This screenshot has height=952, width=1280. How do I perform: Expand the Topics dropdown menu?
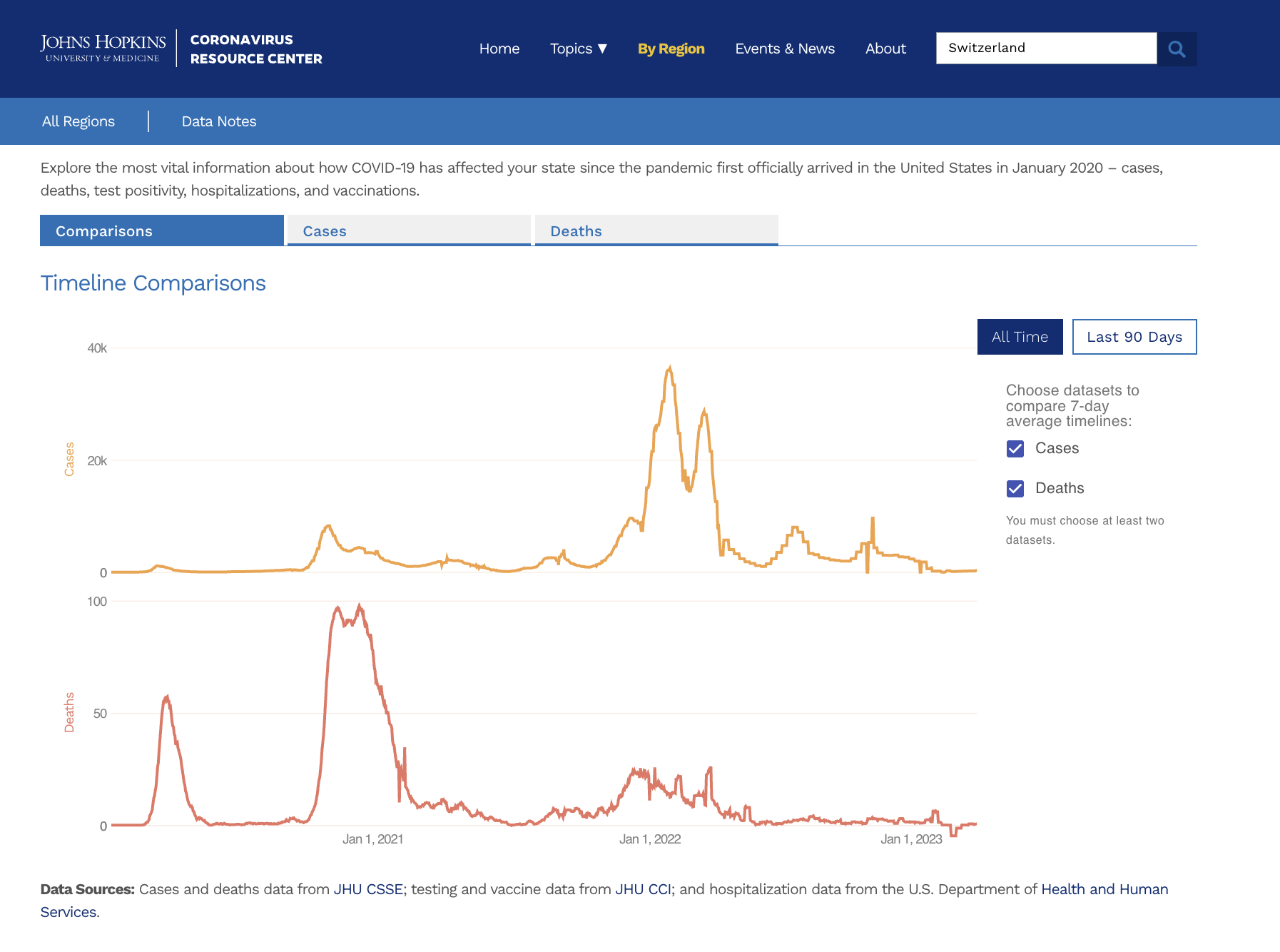click(578, 49)
